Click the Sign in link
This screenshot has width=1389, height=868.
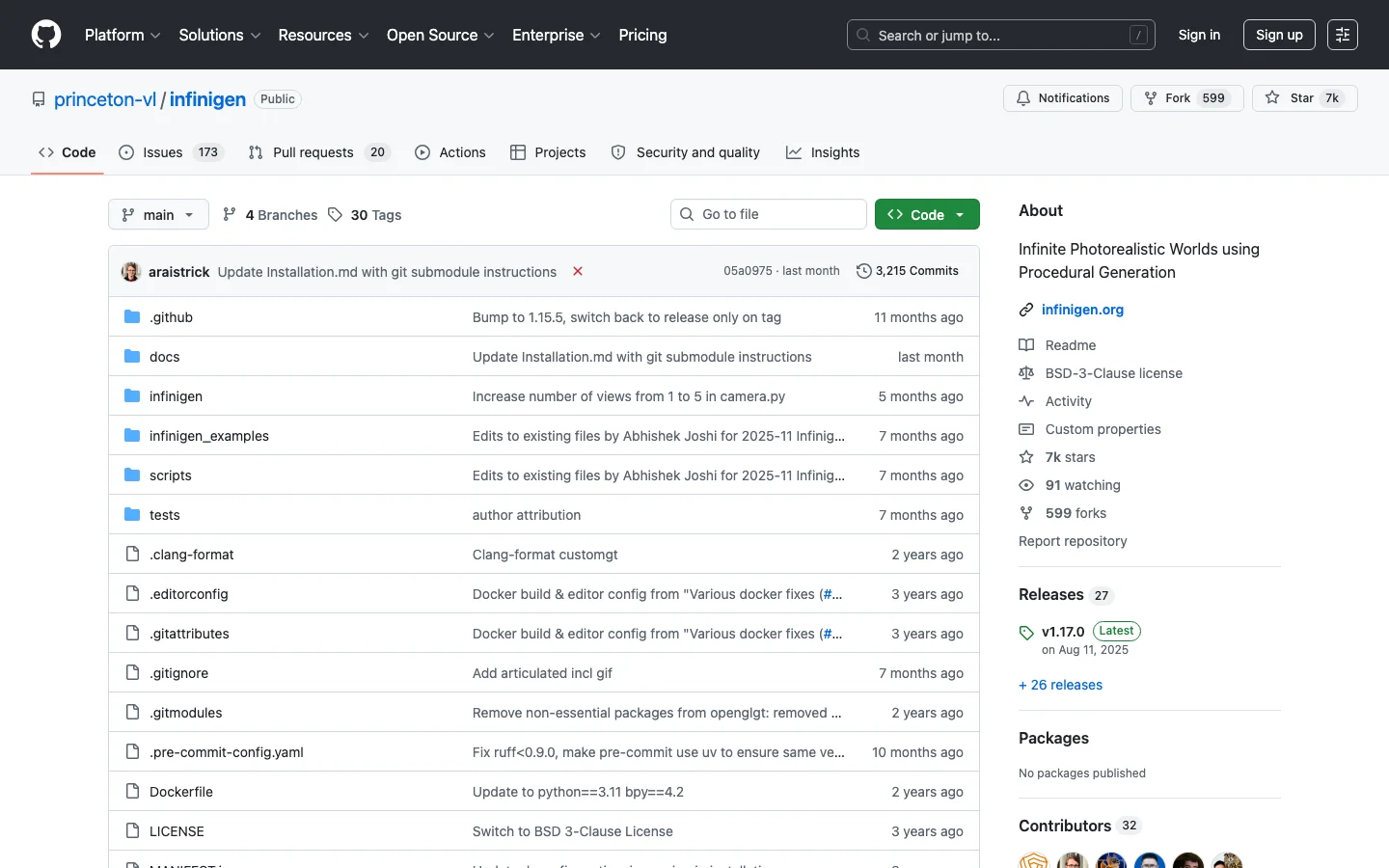[1199, 35]
